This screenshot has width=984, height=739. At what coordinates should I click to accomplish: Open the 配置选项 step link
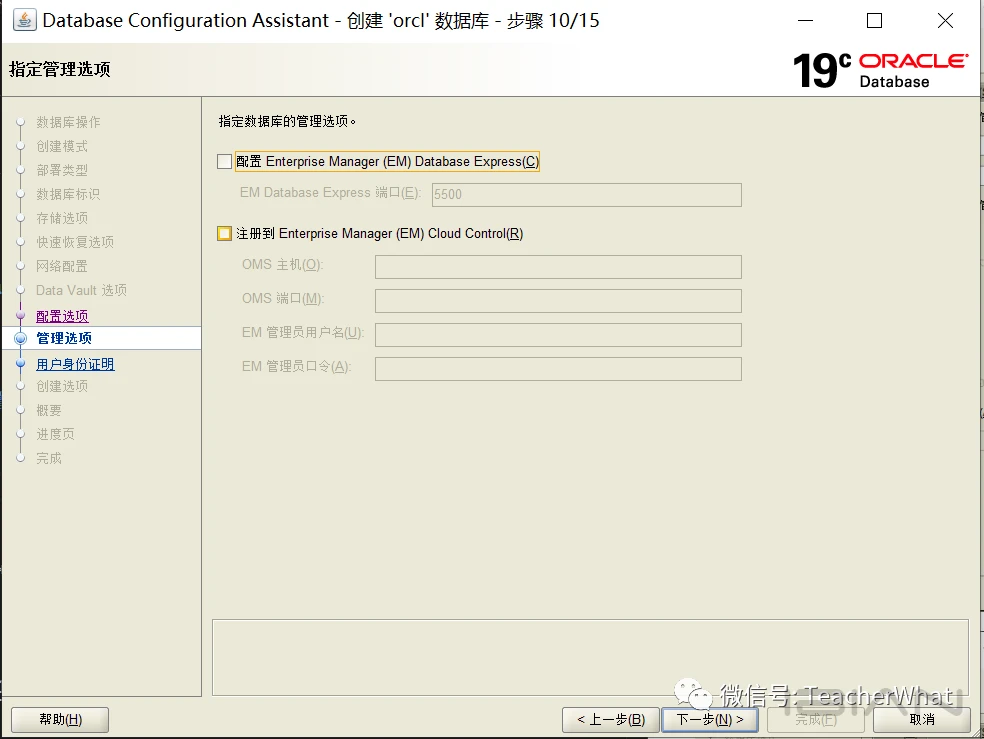point(62,316)
